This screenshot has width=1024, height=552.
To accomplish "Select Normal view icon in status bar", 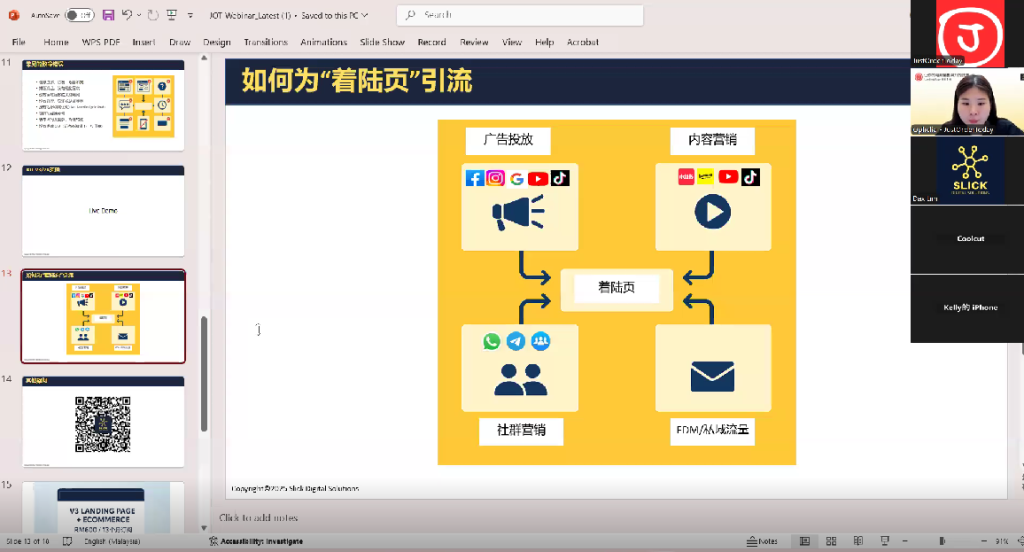I will (x=803, y=541).
